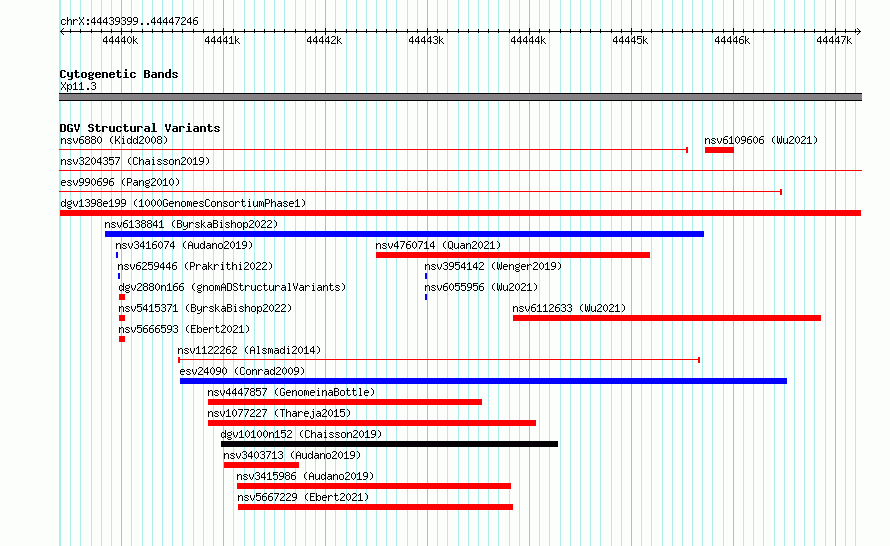Click the 44446k ruler label

(x=732, y=40)
